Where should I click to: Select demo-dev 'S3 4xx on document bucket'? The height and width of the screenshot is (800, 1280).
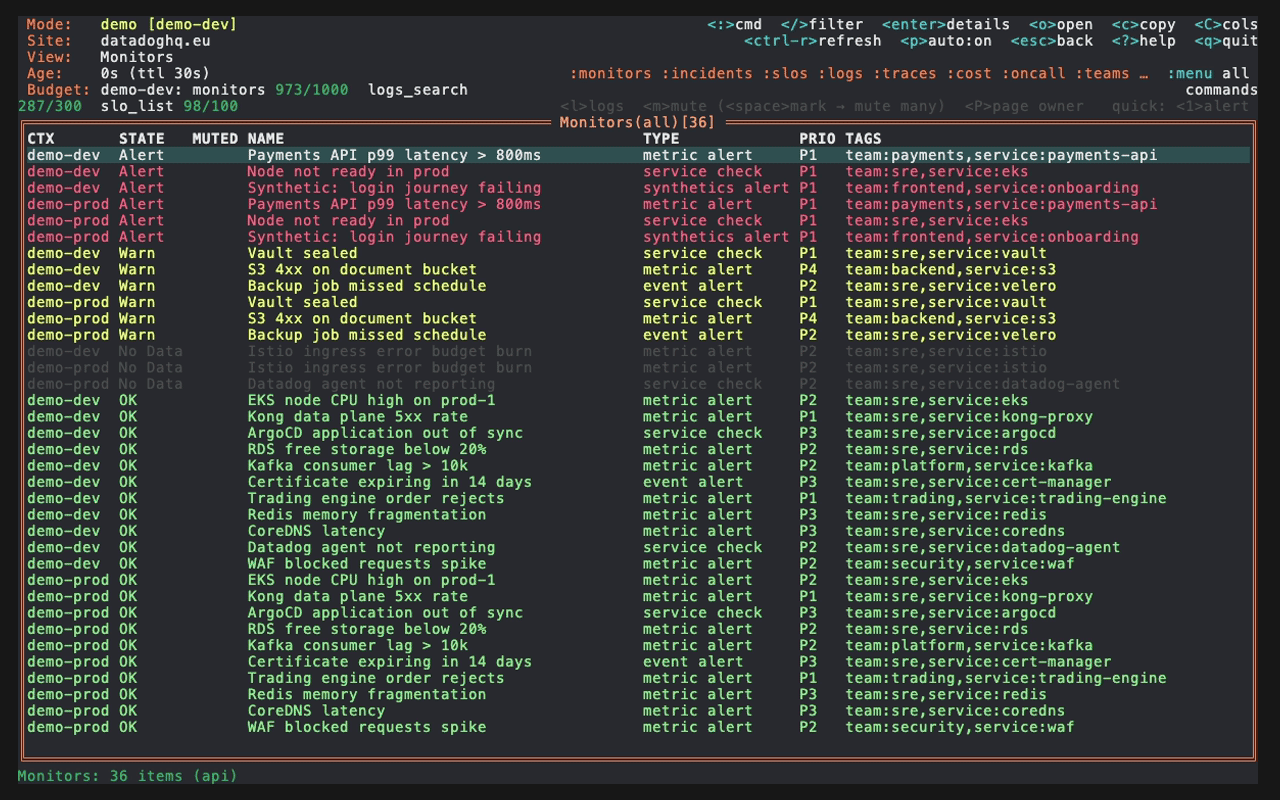pyautogui.click(x=638, y=269)
